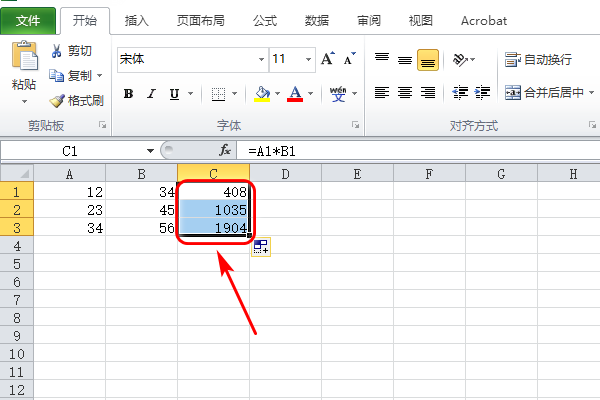Open the Acrobat tab

point(484,21)
